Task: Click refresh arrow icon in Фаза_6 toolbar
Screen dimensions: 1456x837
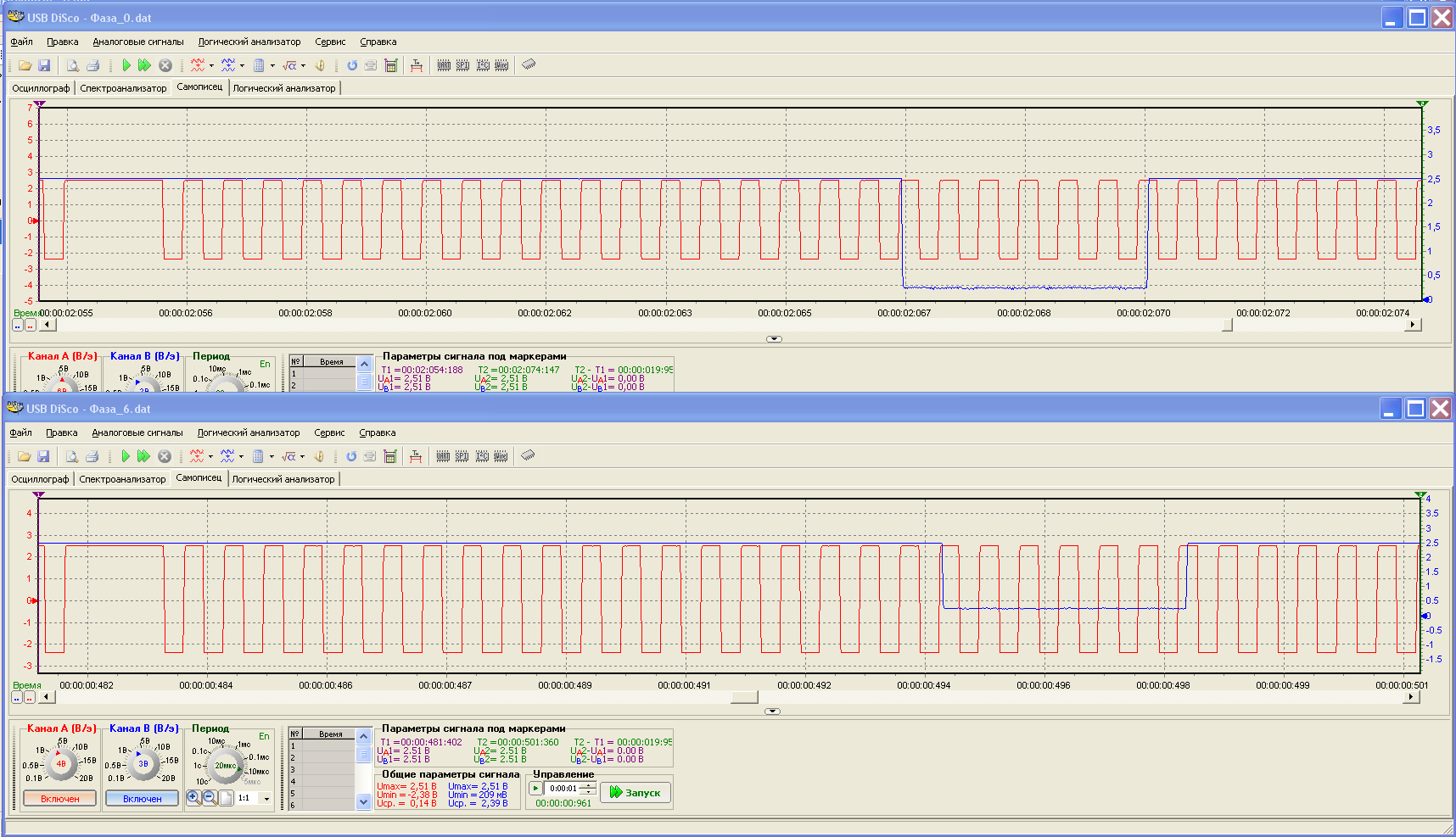Action: tap(351, 456)
